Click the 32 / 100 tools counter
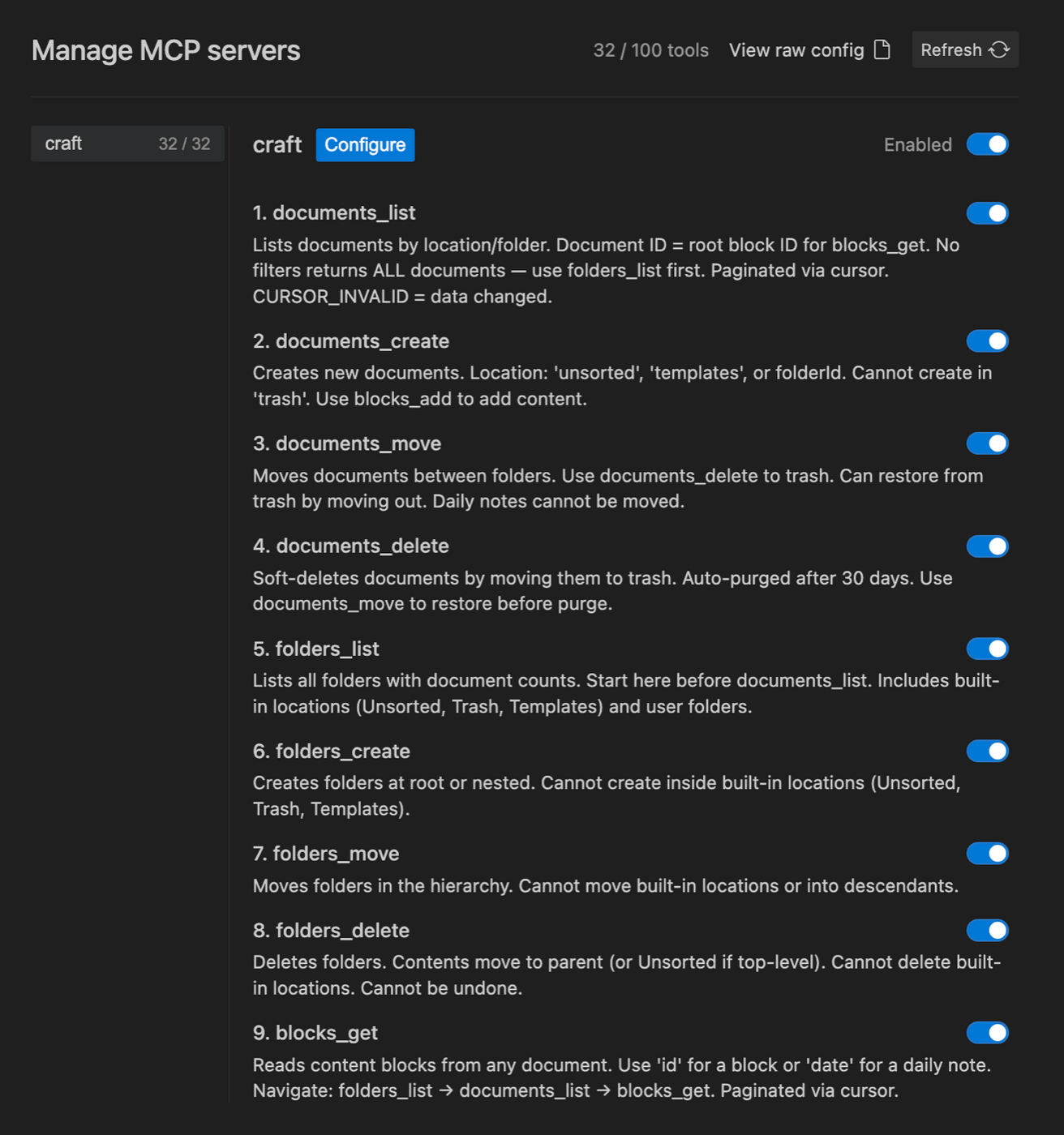 pyautogui.click(x=651, y=49)
